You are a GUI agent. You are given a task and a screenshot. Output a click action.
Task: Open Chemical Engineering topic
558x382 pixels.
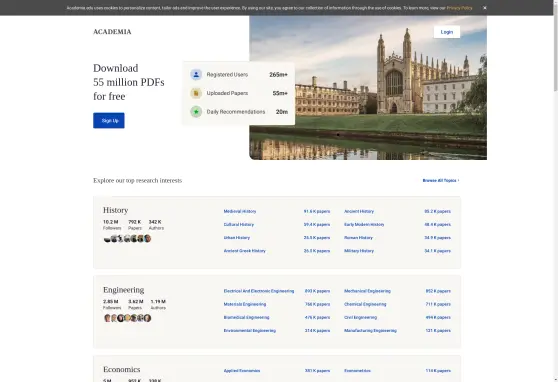[365, 304]
